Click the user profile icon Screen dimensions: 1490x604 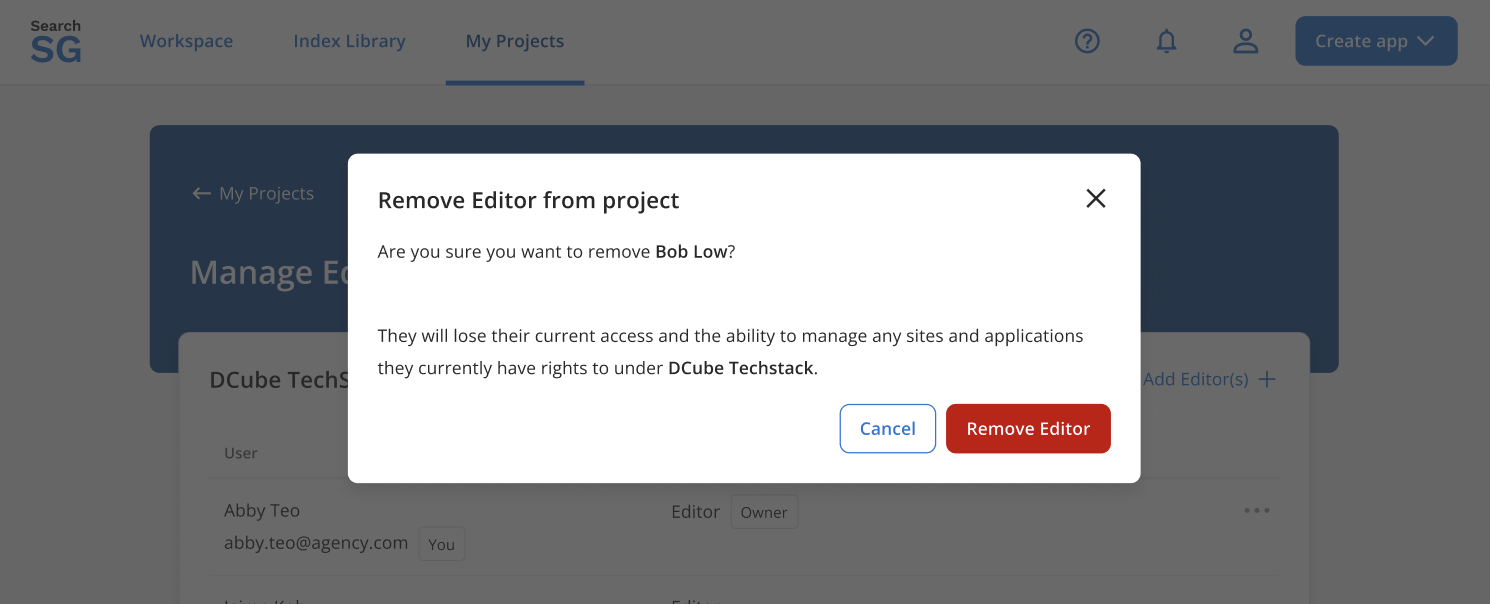[x=1245, y=41]
